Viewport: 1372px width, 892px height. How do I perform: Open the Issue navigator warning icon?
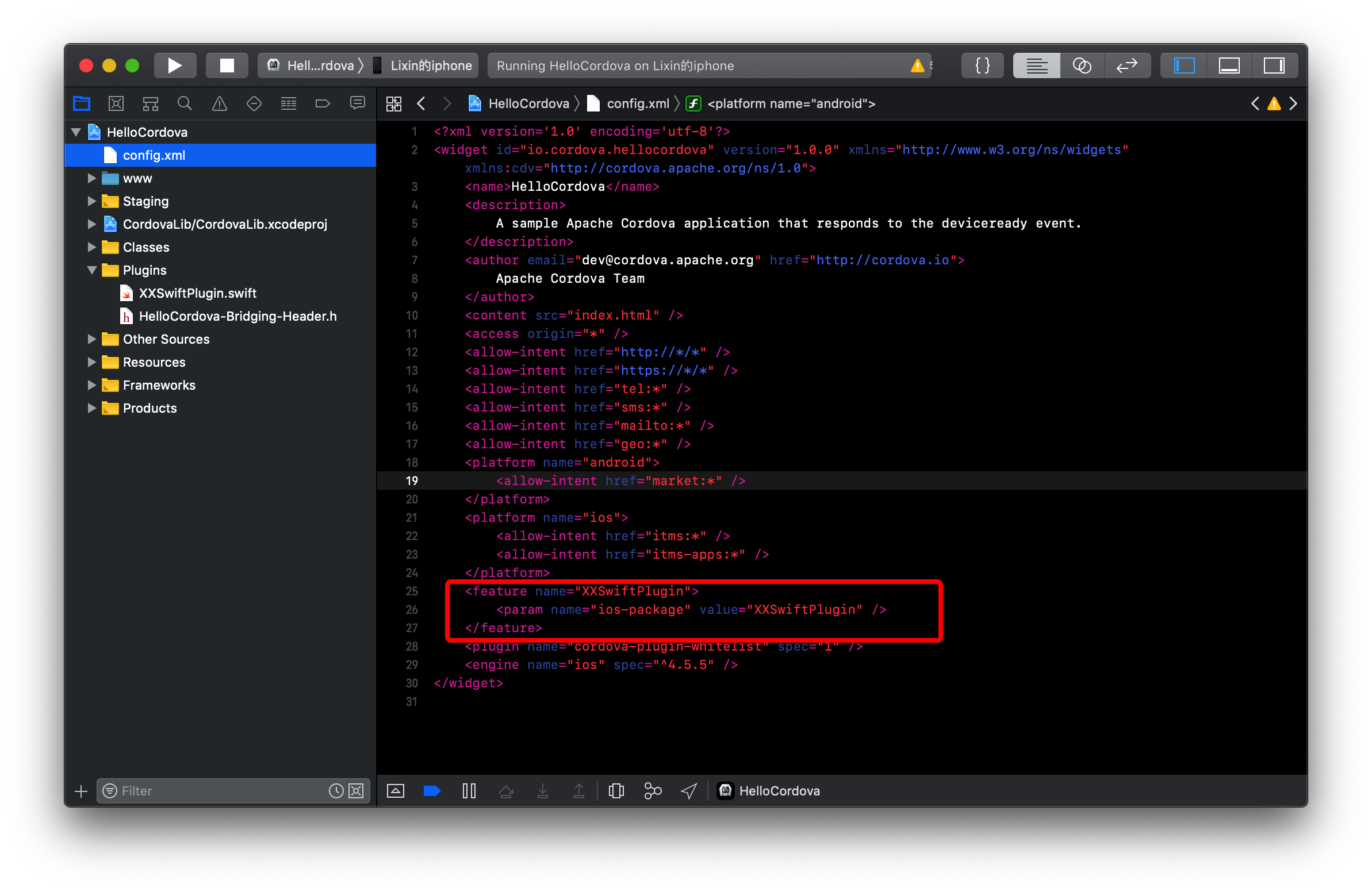[219, 103]
